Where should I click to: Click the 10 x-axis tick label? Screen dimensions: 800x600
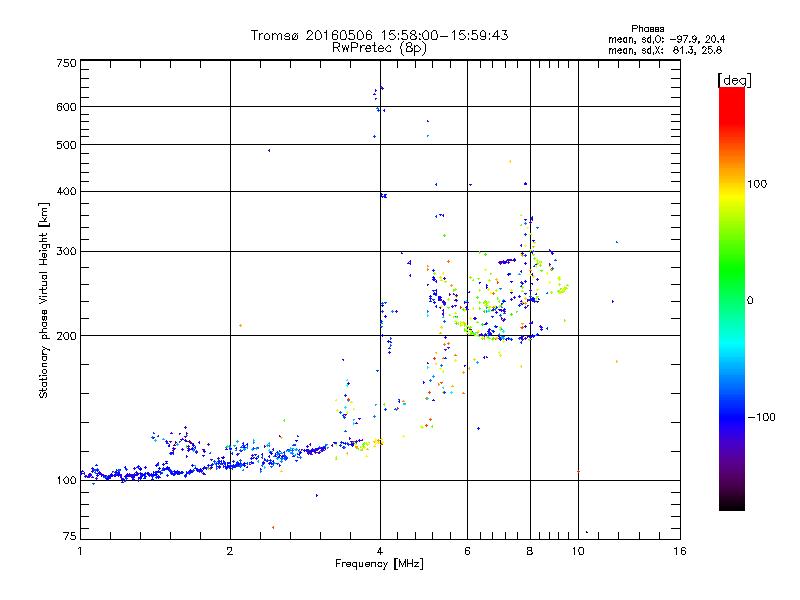(578, 551)
